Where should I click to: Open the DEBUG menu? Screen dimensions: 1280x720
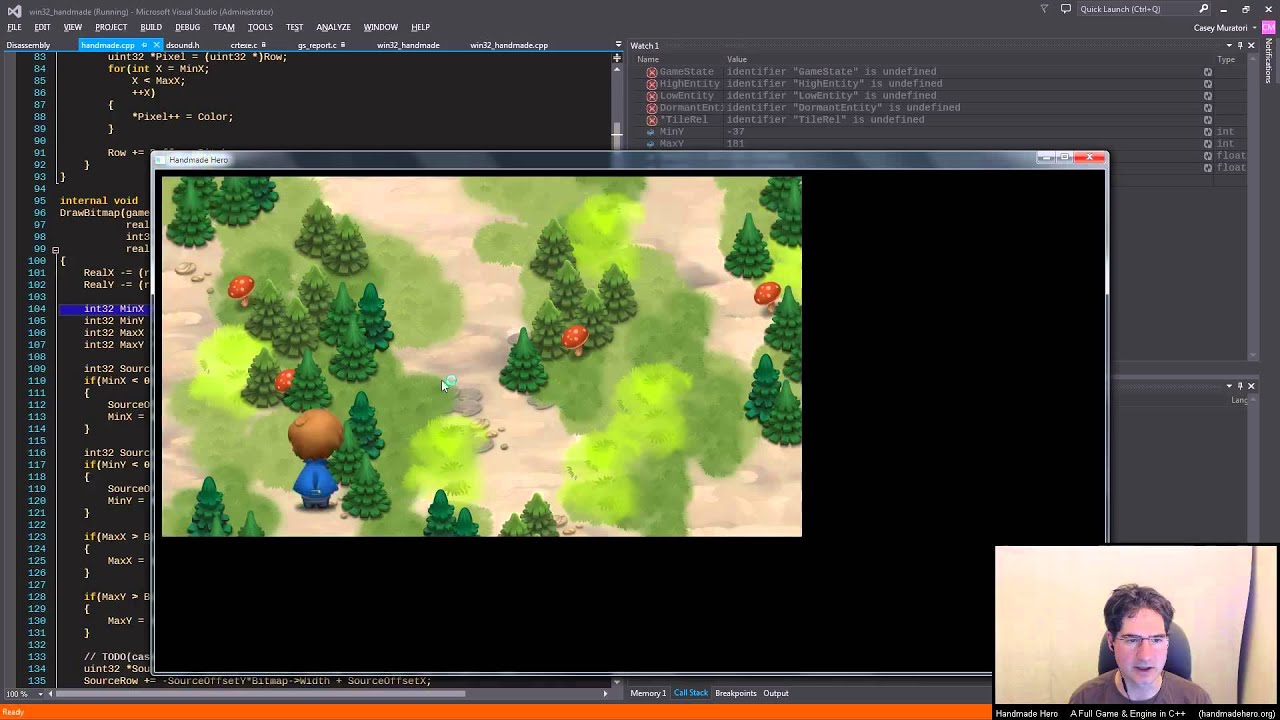[187, 27]
